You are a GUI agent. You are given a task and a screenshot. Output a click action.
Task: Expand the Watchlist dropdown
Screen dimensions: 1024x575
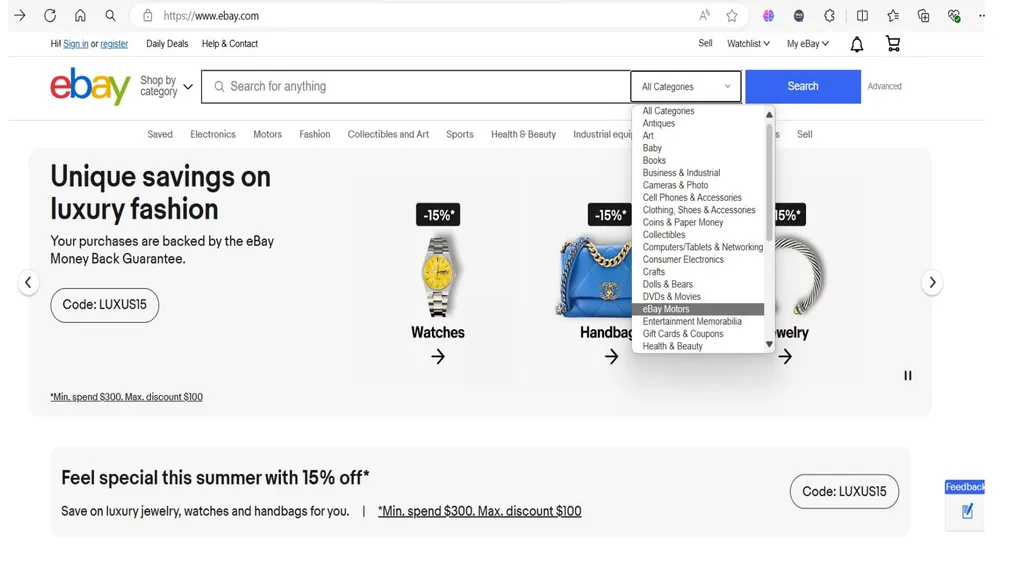coord(748,44)
